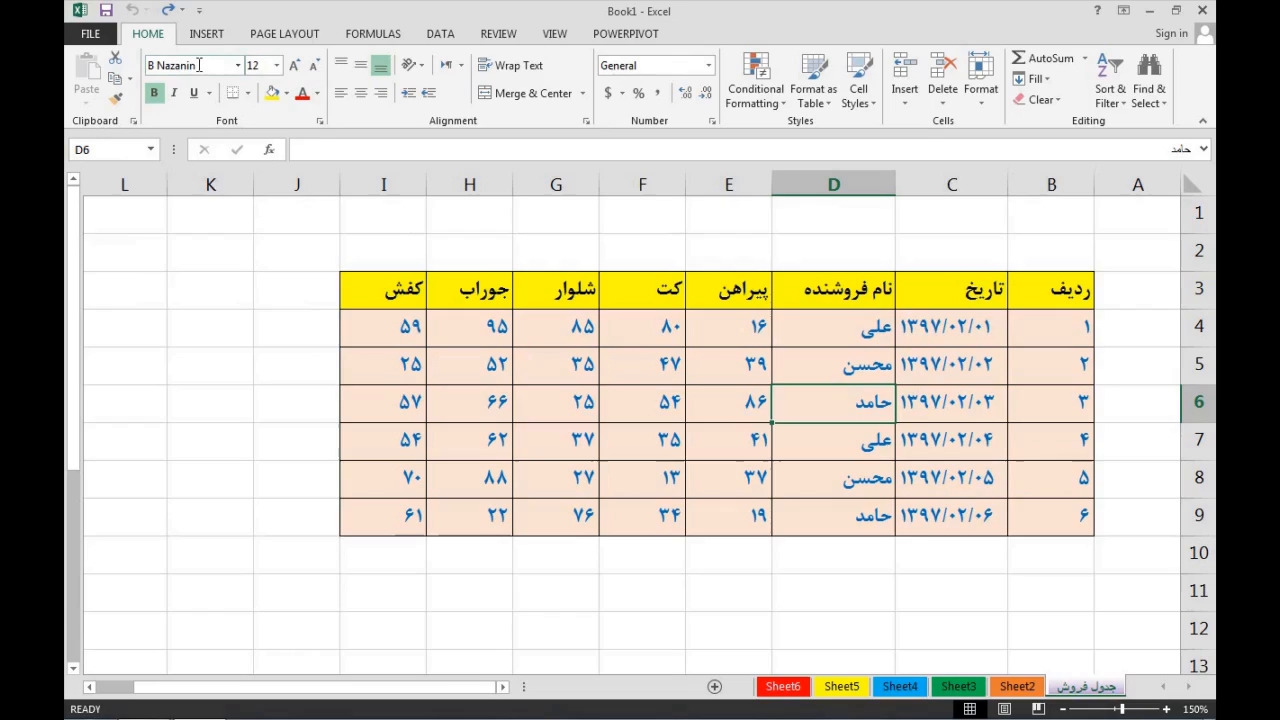Toggle Italic formatting

(x=174, y=93)
